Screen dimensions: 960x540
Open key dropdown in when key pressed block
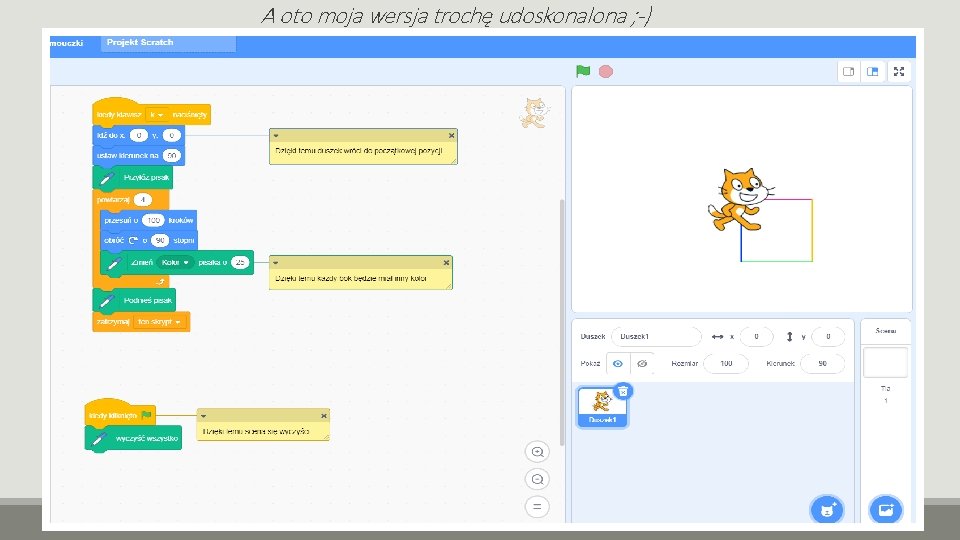[x=157, y=114]
